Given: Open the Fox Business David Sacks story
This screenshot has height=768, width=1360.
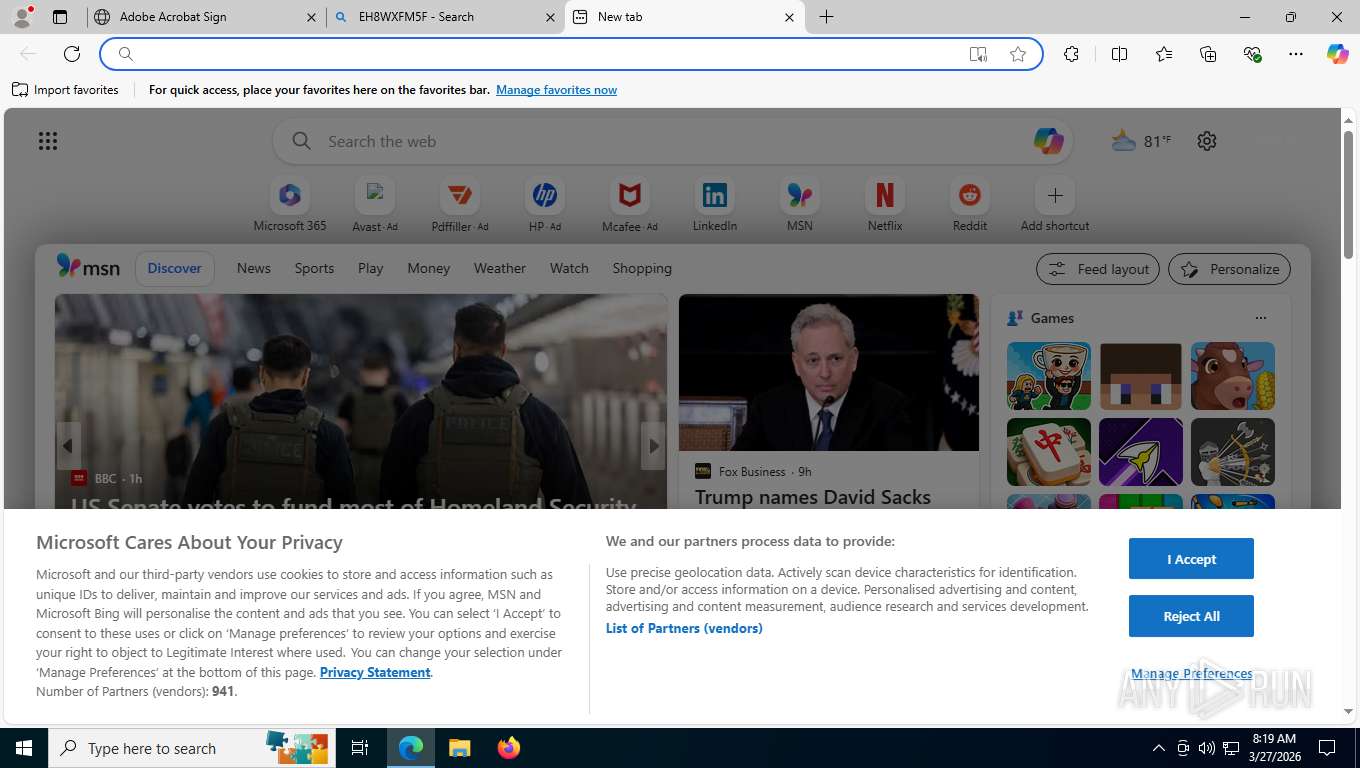Looking at the screenshot, I should [813, 497].
